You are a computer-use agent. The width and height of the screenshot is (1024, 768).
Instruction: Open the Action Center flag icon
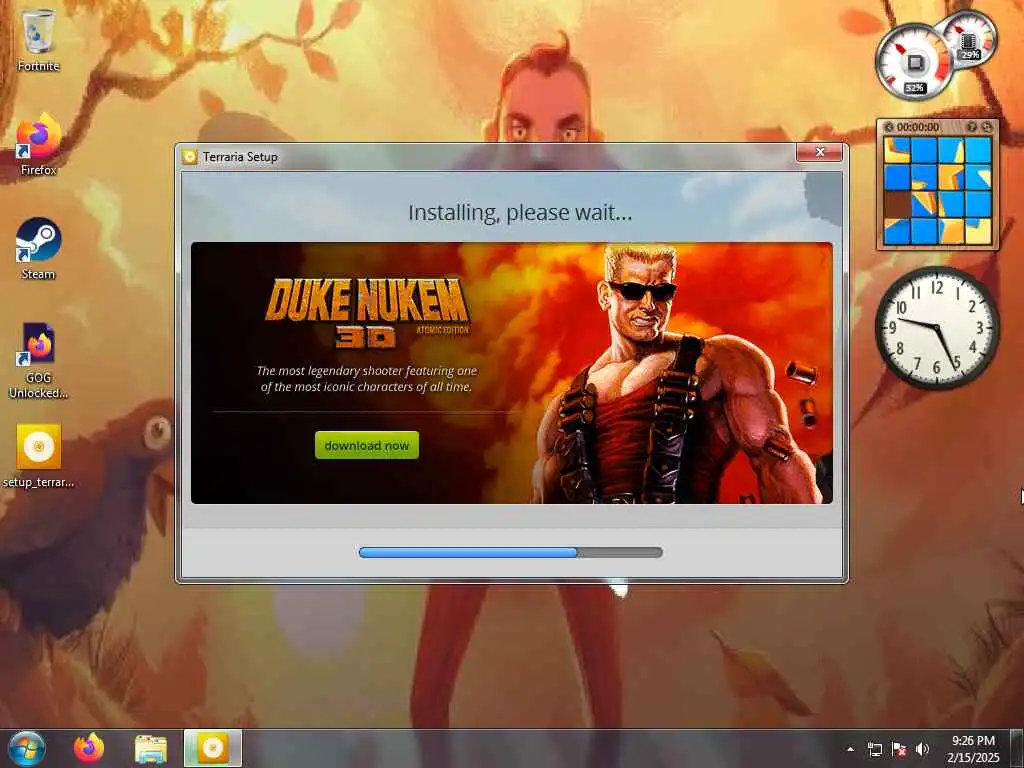coord(899,749)
